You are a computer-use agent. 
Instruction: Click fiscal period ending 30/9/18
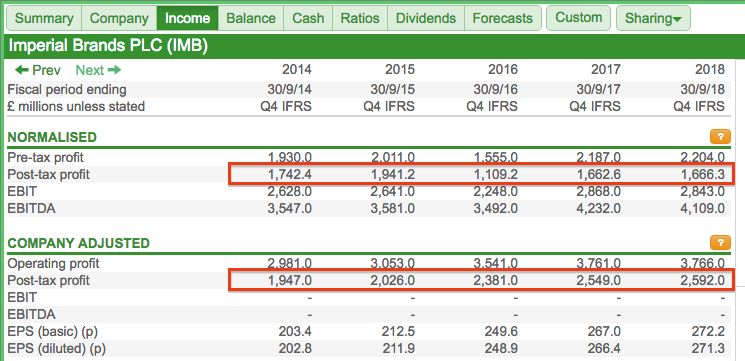point(702,89)
